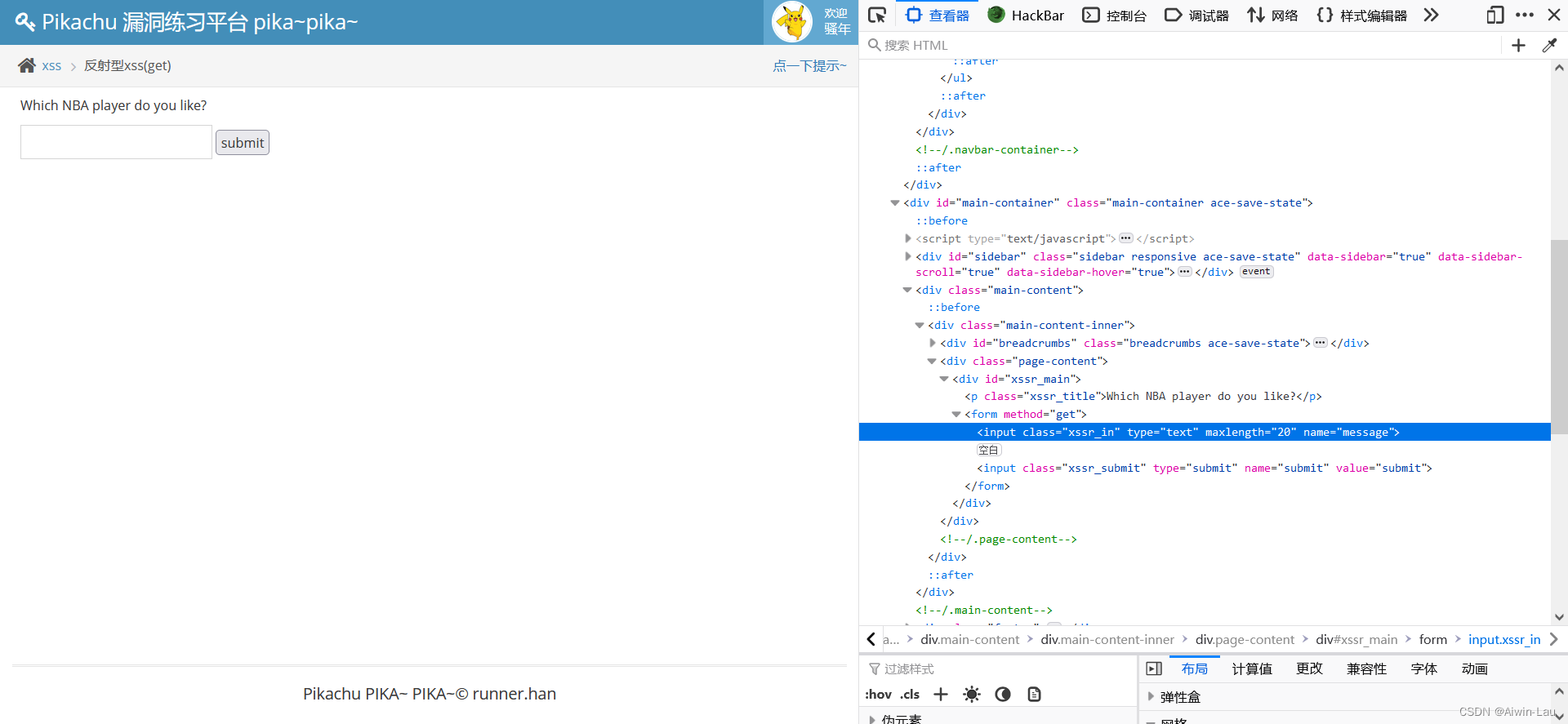The image size is (1568, 724).
Task: Expand the Flexbox (弹性盒) section
Action: pos(1151,697)
